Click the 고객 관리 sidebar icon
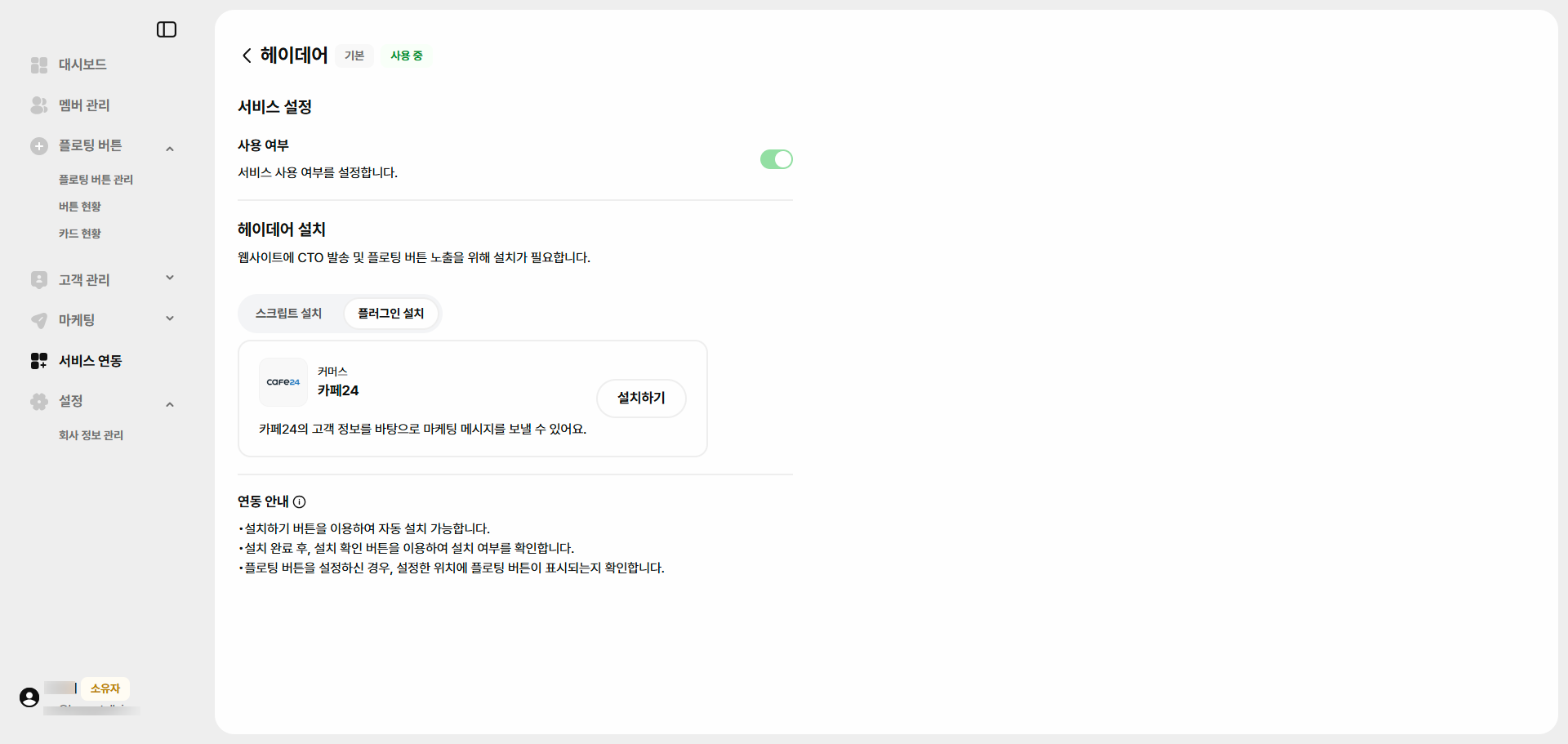The image size is (1568, 744). (x=39, y=280)
